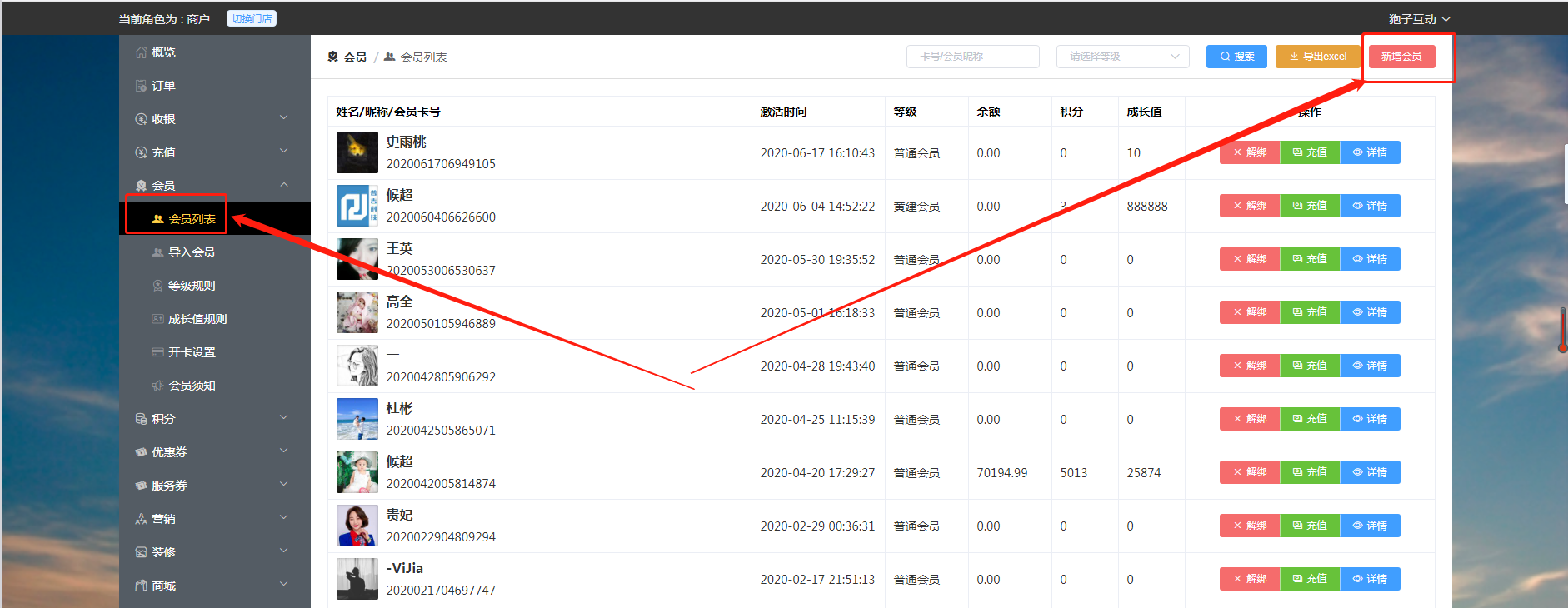The height and width of the screenshot is (608, 1568).
Task: Click 充值 in 贵妃's row
Action: coord(1310,526)
